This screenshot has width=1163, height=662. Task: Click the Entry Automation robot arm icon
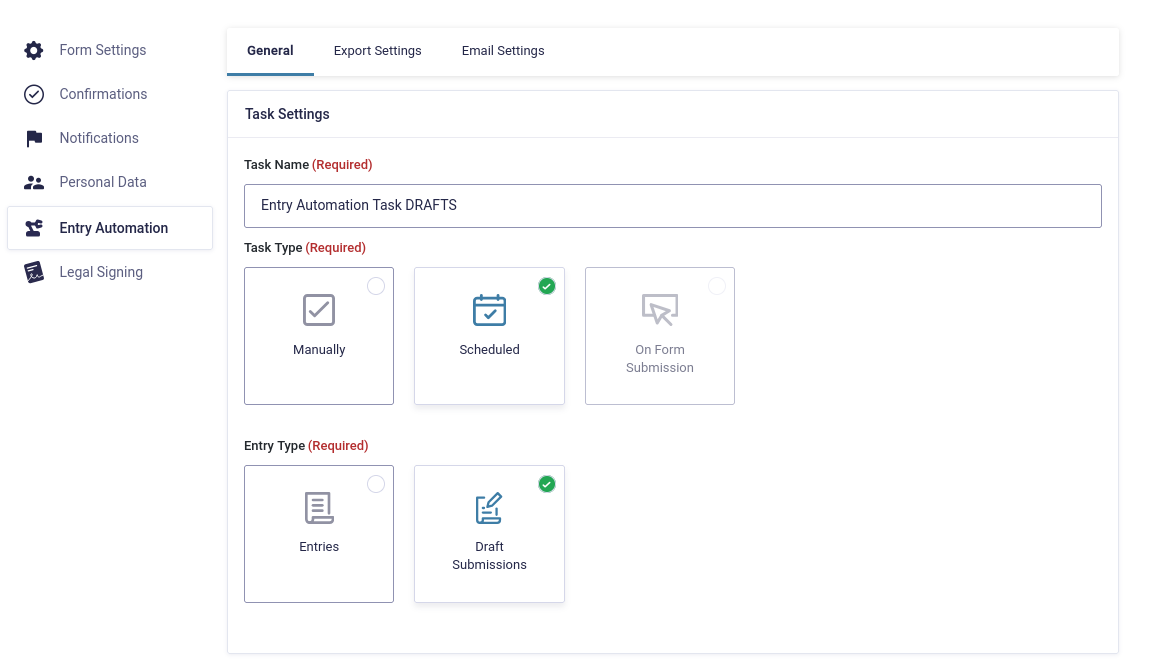(x=34, y=228)
